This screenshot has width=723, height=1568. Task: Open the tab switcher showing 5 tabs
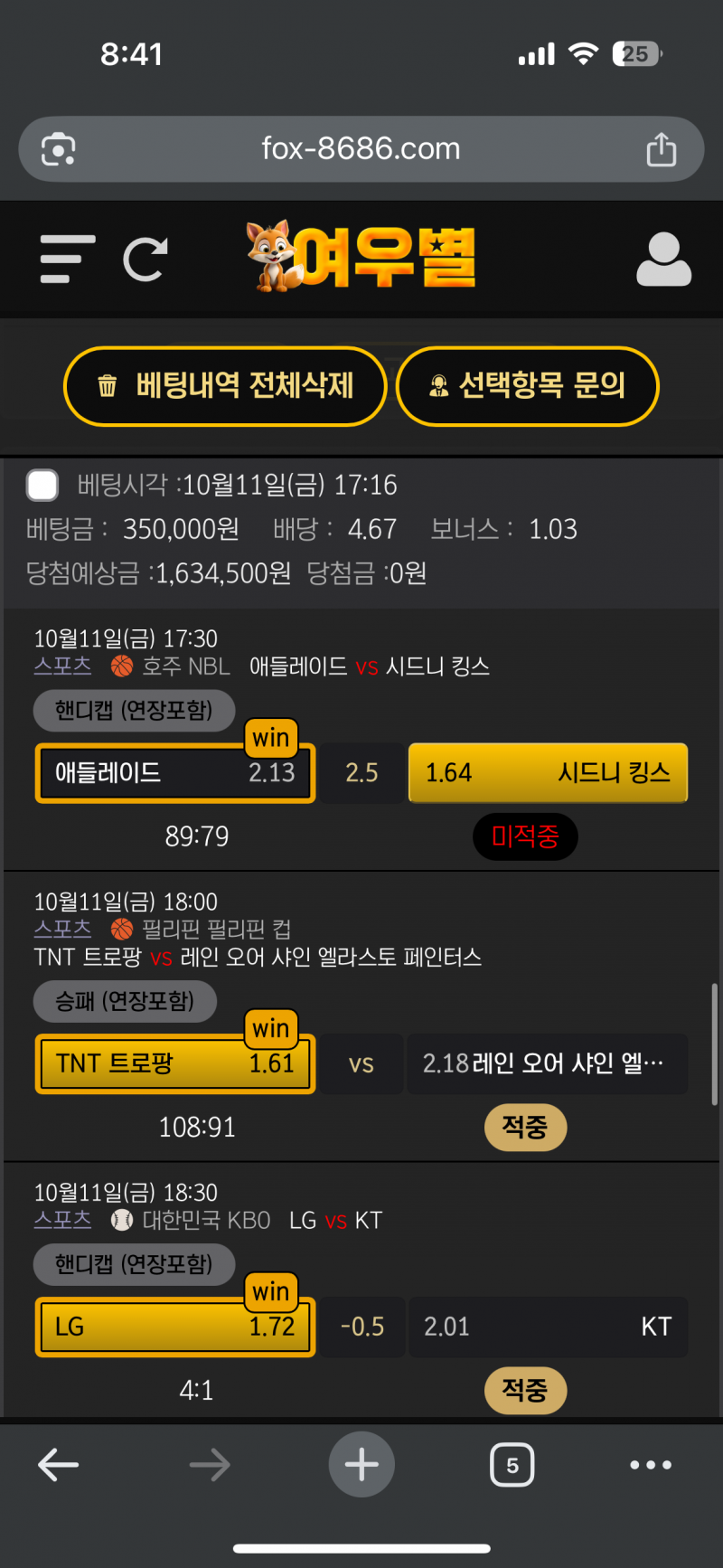tap(512, 1465)
